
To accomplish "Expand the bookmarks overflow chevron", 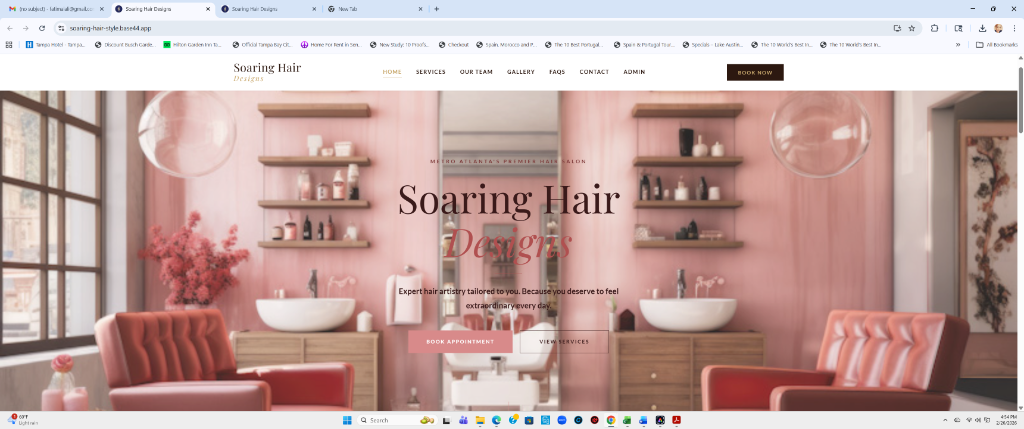I will [958, 44].
